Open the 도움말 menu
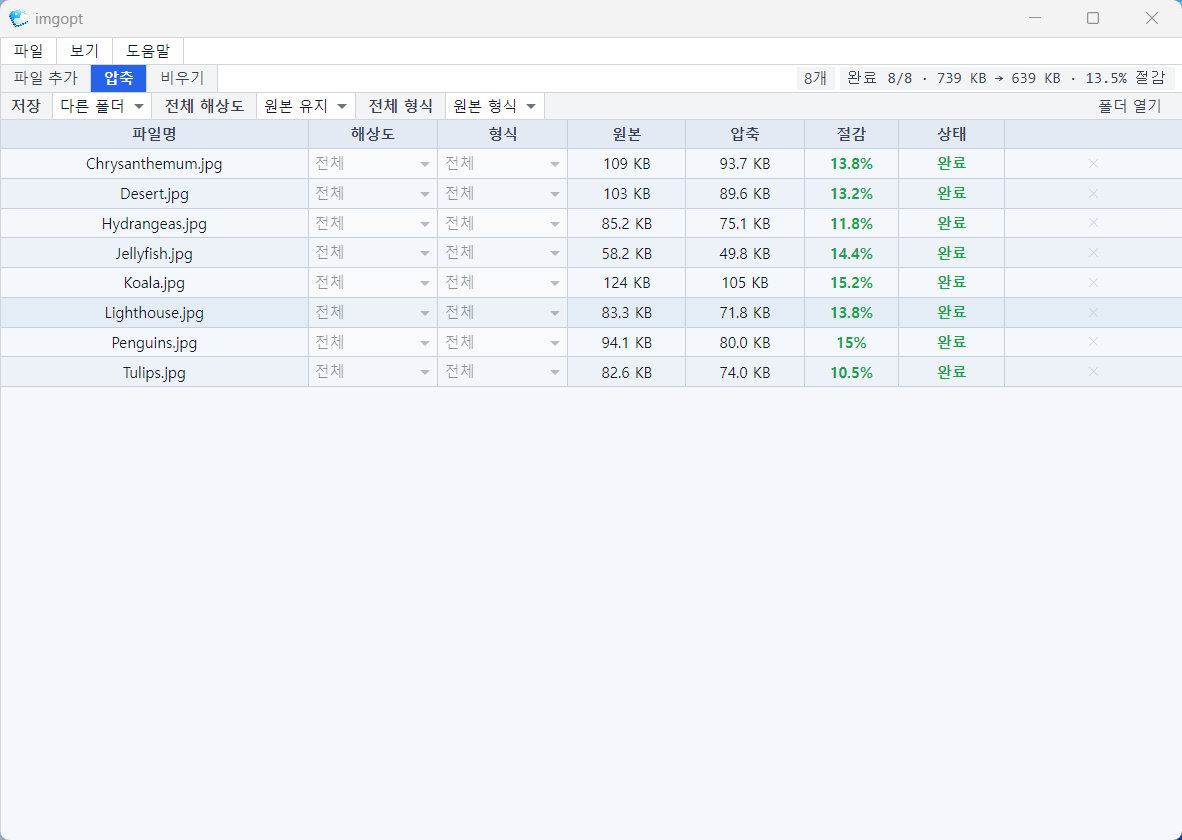The width and height of the screenshot is (1182, 840). click(x=148, y=51)
